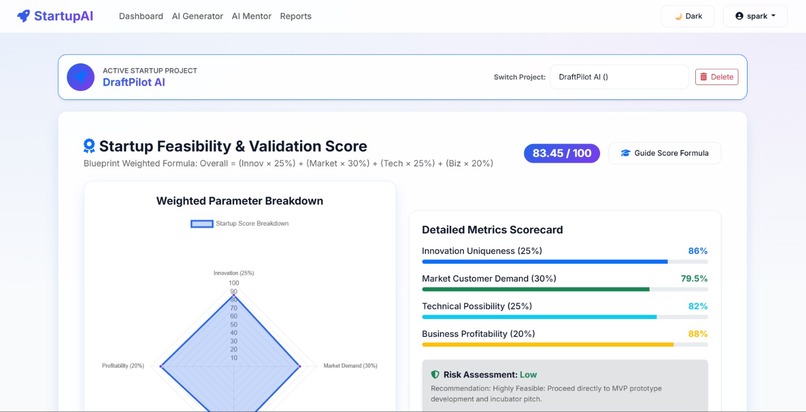Click the Technical Possibility progress bar
The width and height of the screenshot is (806, 412).
tap(564, 317)
